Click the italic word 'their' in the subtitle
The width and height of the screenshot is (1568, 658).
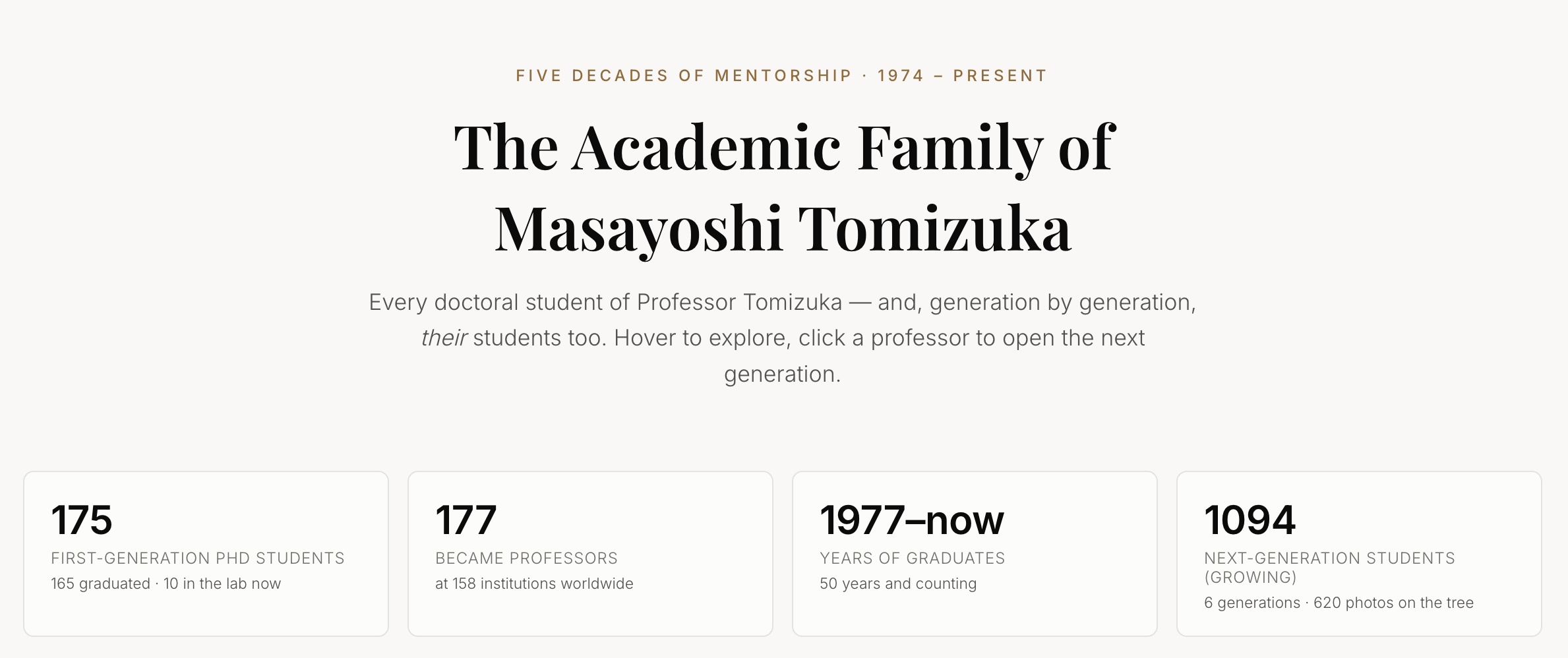click(444, 338)
